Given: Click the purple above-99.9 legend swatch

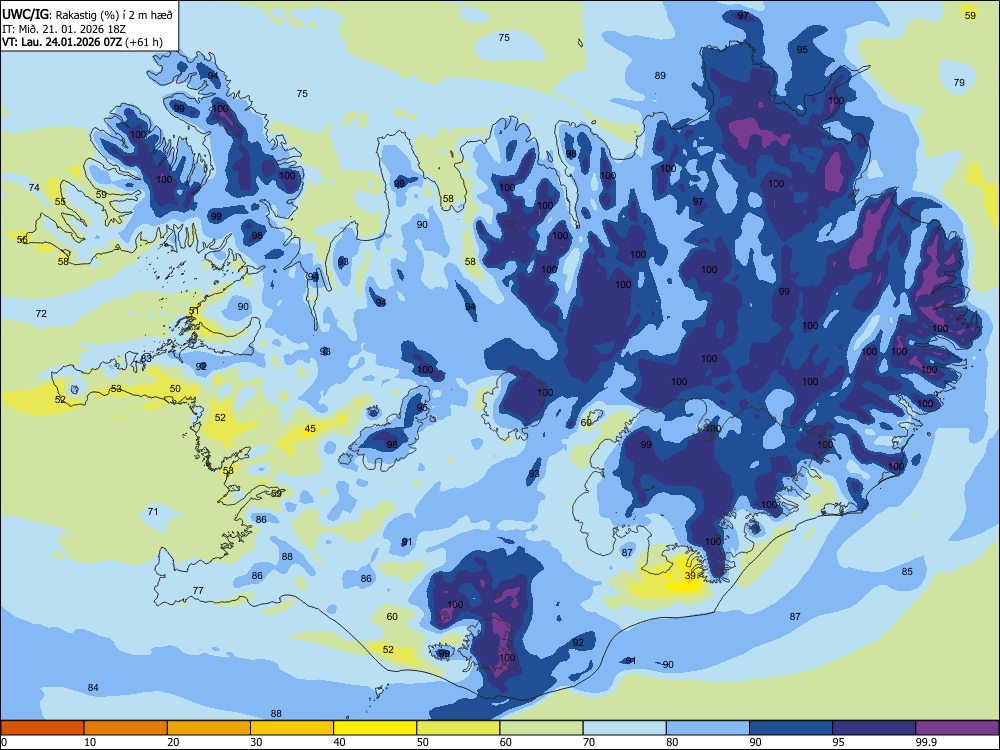Looking at the screenshot, I should pyautogui.click(x=957, y=728).
